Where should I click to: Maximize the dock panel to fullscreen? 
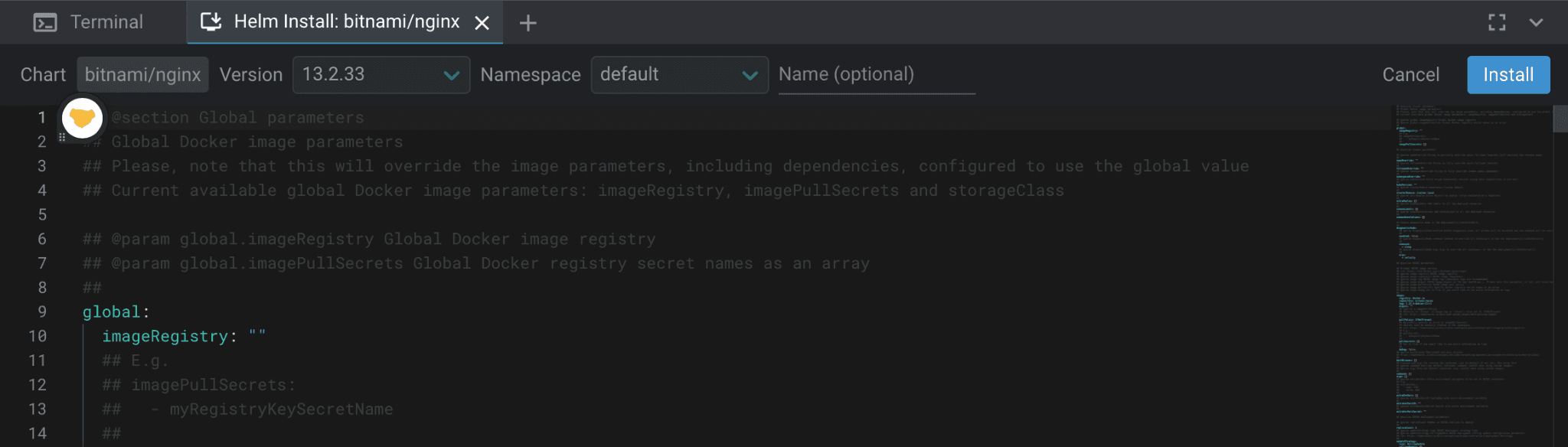point(1497,22)
